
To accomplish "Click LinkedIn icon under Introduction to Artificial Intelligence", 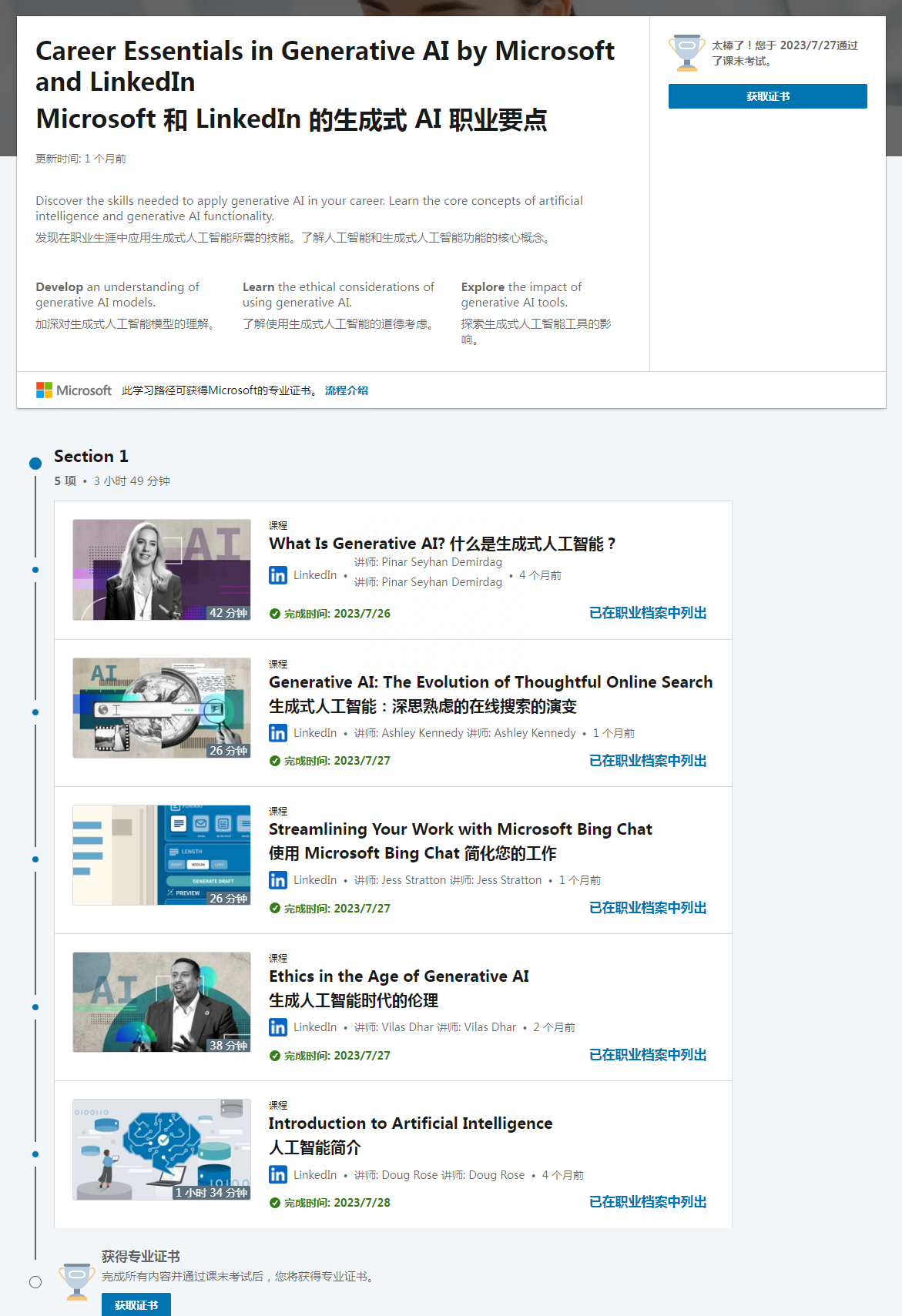I will [278, 1175].
